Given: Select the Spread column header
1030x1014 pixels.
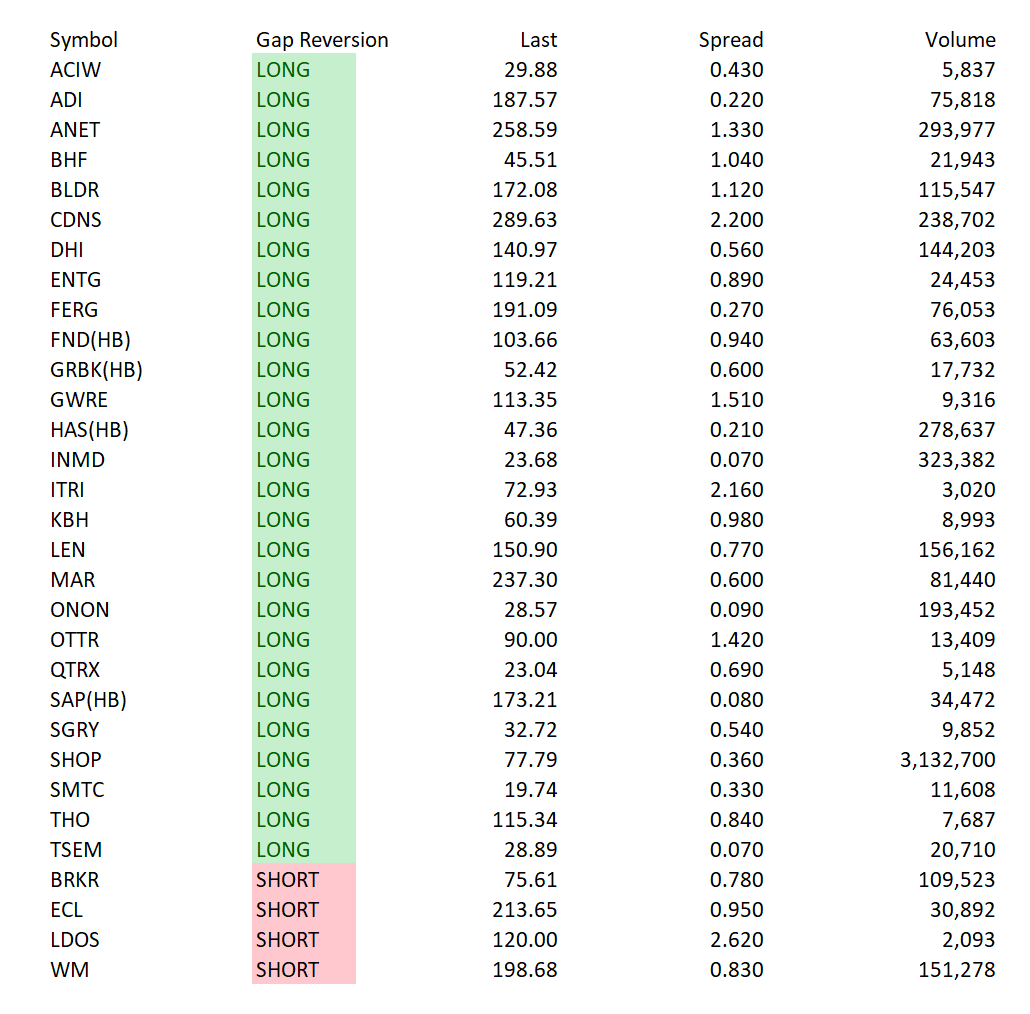Looking at the screenshot, I should (730, 40).
